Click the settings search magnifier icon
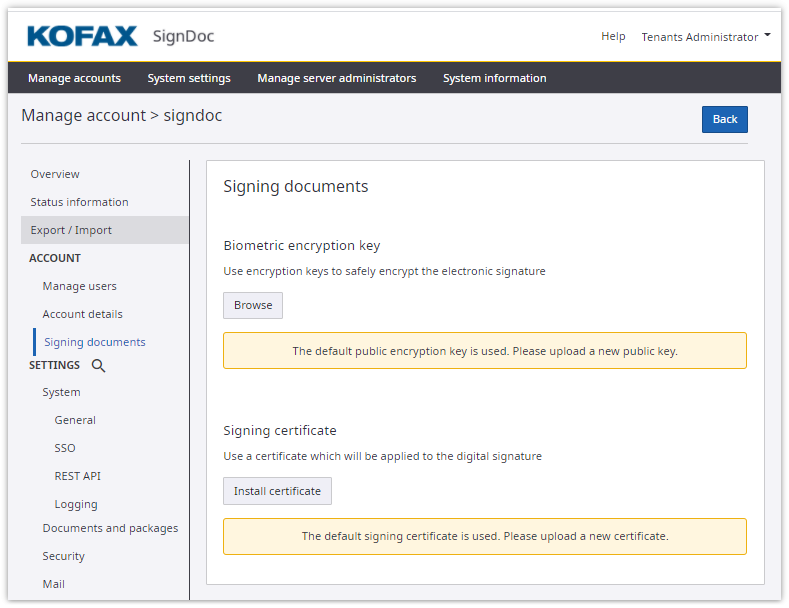This screenshot has width=789, height=608. coord(98,366)
